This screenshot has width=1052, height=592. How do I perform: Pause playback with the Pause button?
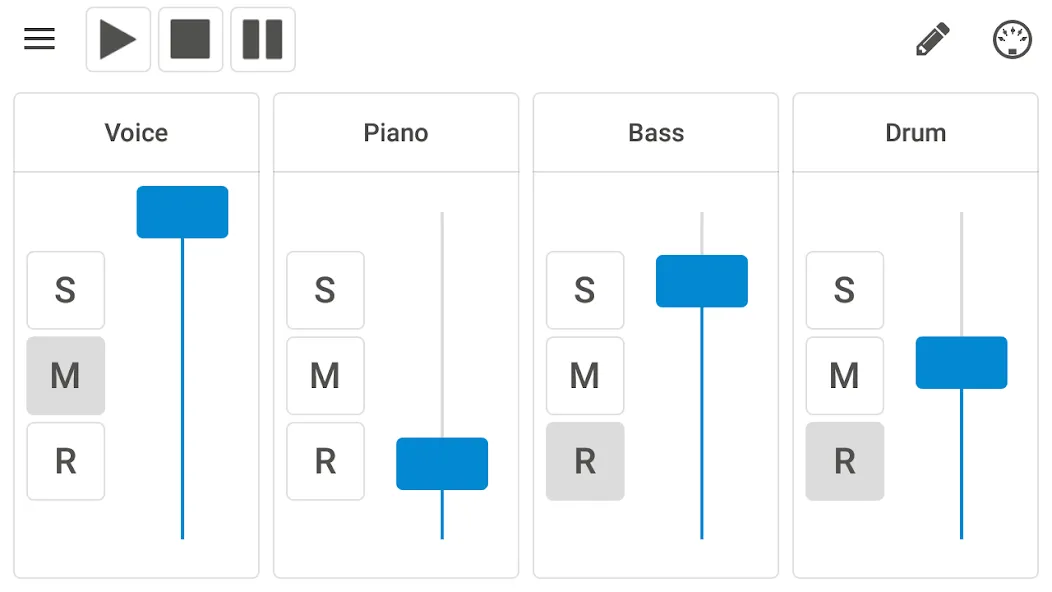(x=263, y=40)
